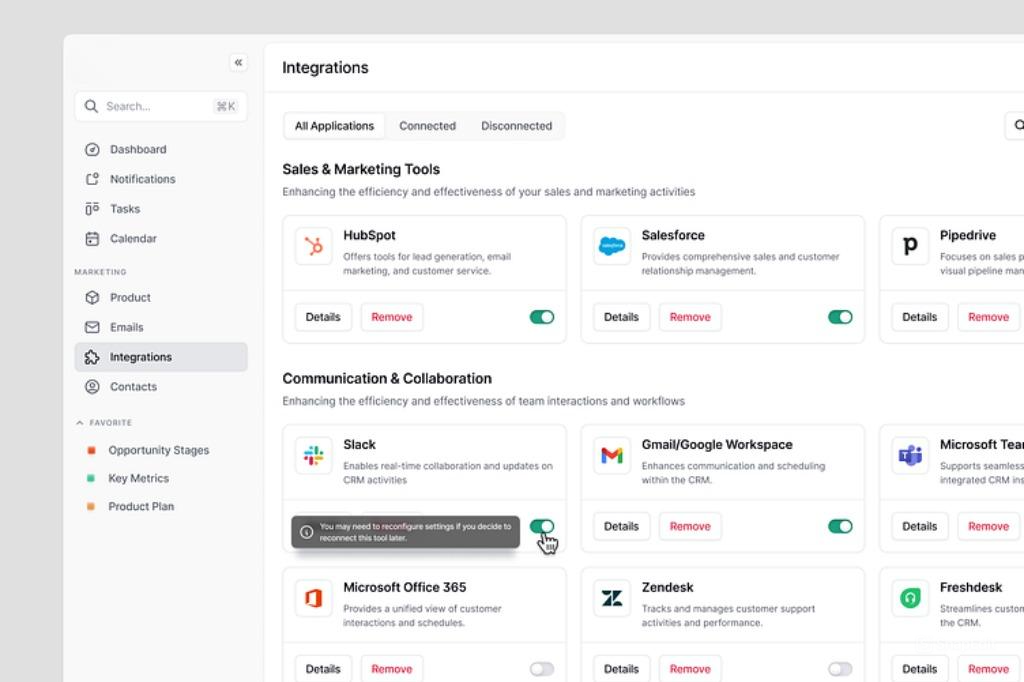Click the HubSpot logo icon
The image size is (1024, 682).
[x=313, y=246]
